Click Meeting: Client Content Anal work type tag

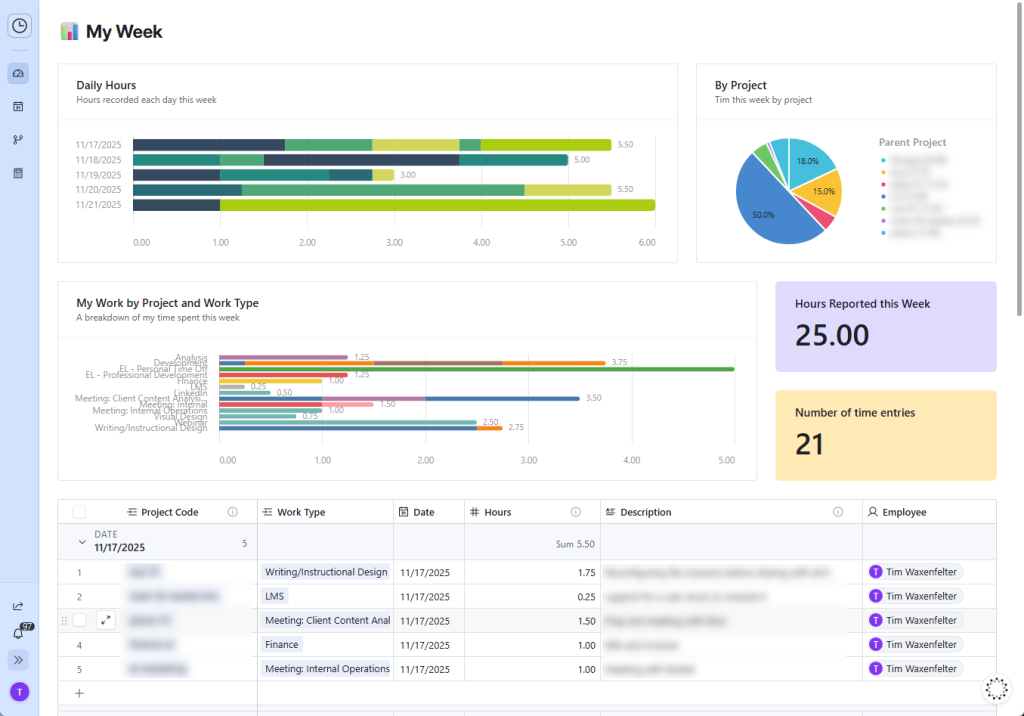pyautogui.click(x=327, y=620)
